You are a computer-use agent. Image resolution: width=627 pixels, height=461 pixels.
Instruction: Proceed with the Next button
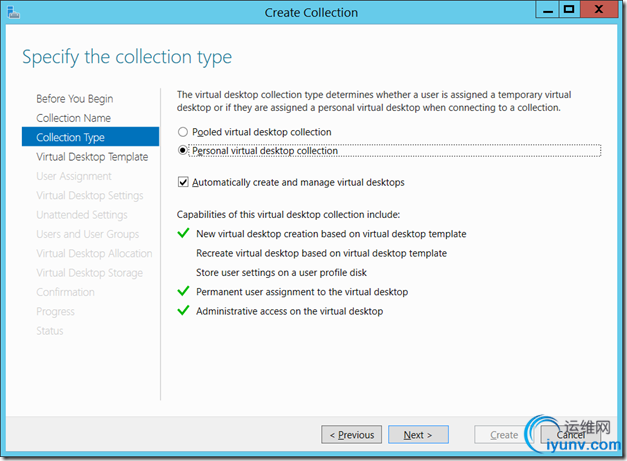pos(418,435)
